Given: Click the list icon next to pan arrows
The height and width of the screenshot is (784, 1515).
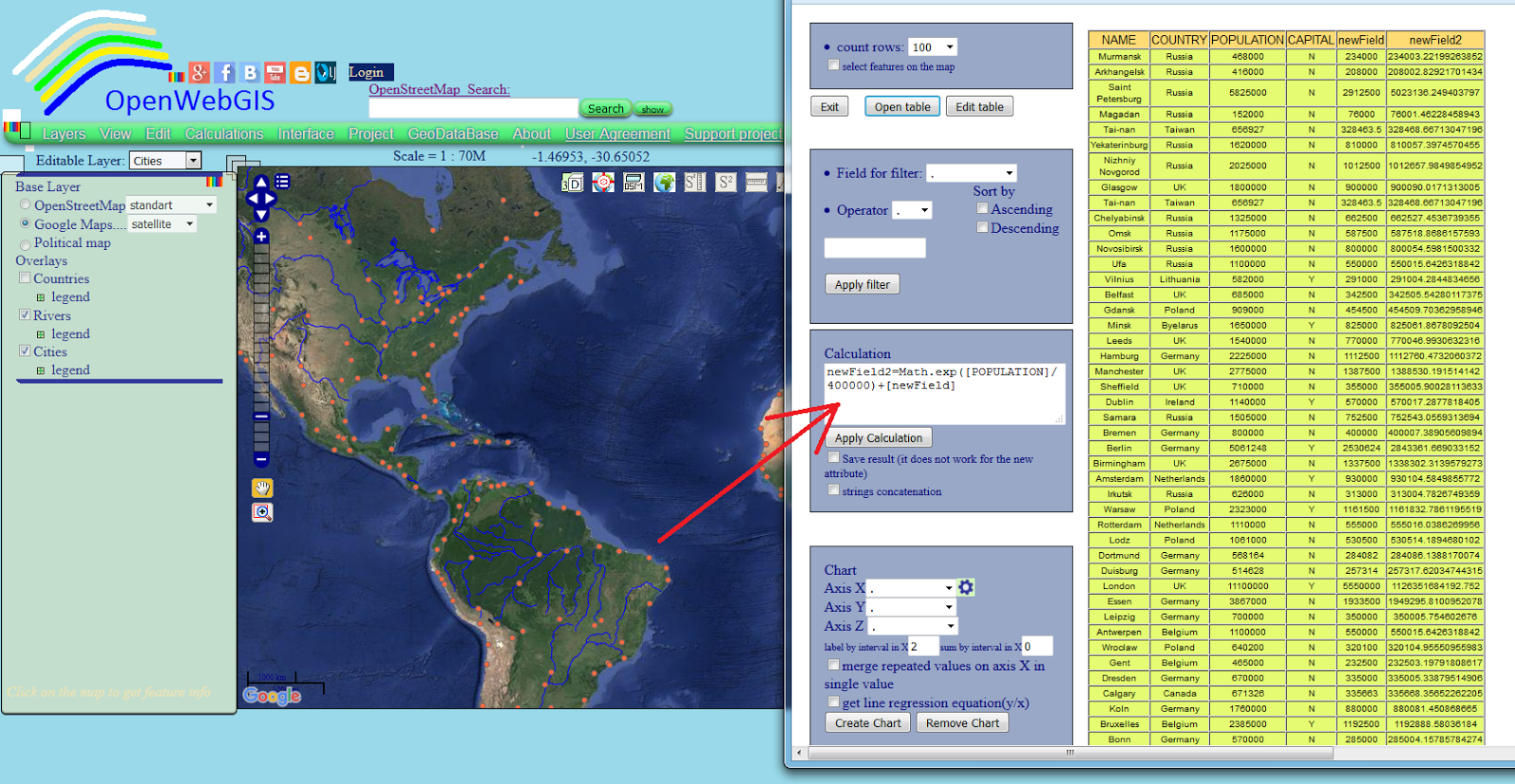Looking at the screenshot, I should (282, 182).
